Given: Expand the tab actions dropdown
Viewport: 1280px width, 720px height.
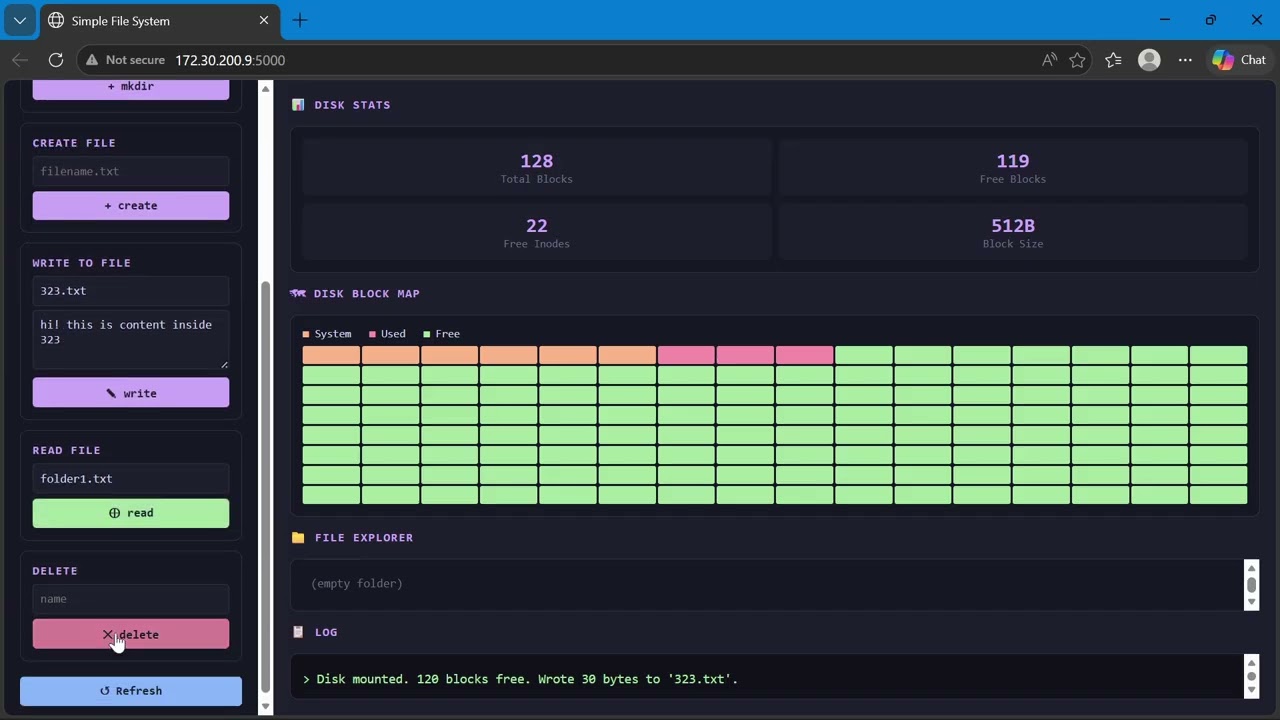Looking at the screenshot, I should [20, 20].
